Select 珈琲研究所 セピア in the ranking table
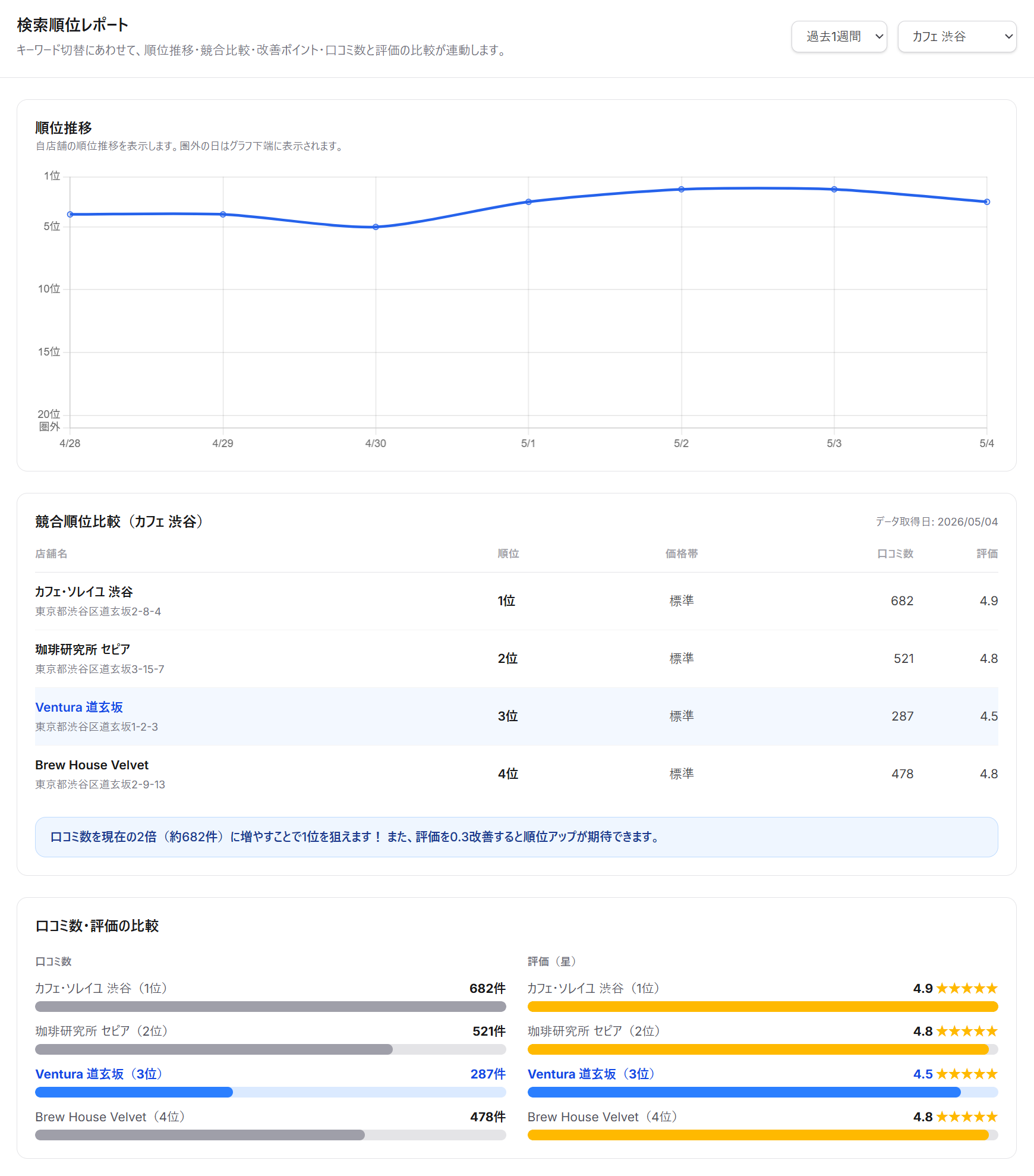Screen dimensions: 1034x1176 point(83,649)
